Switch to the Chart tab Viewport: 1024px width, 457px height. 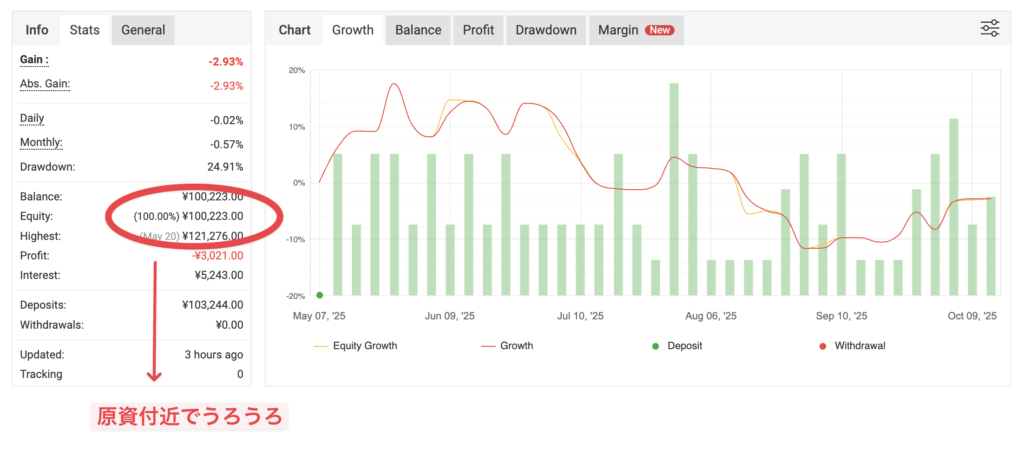294,30
